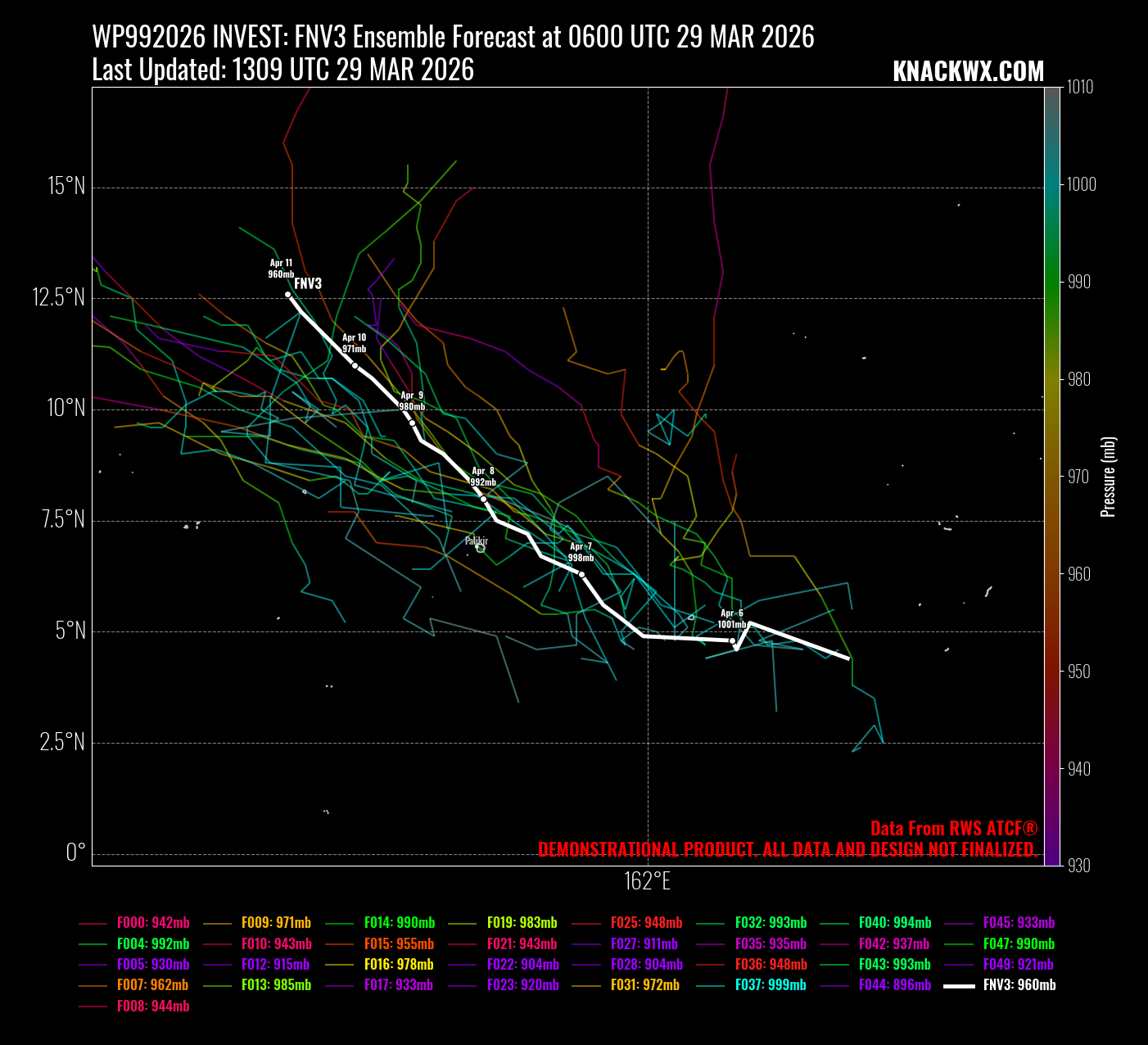The width and height of the screenshot is (1148, 1045).
Task: Click the Palikir location marker on map
Action: pos(481,548)
